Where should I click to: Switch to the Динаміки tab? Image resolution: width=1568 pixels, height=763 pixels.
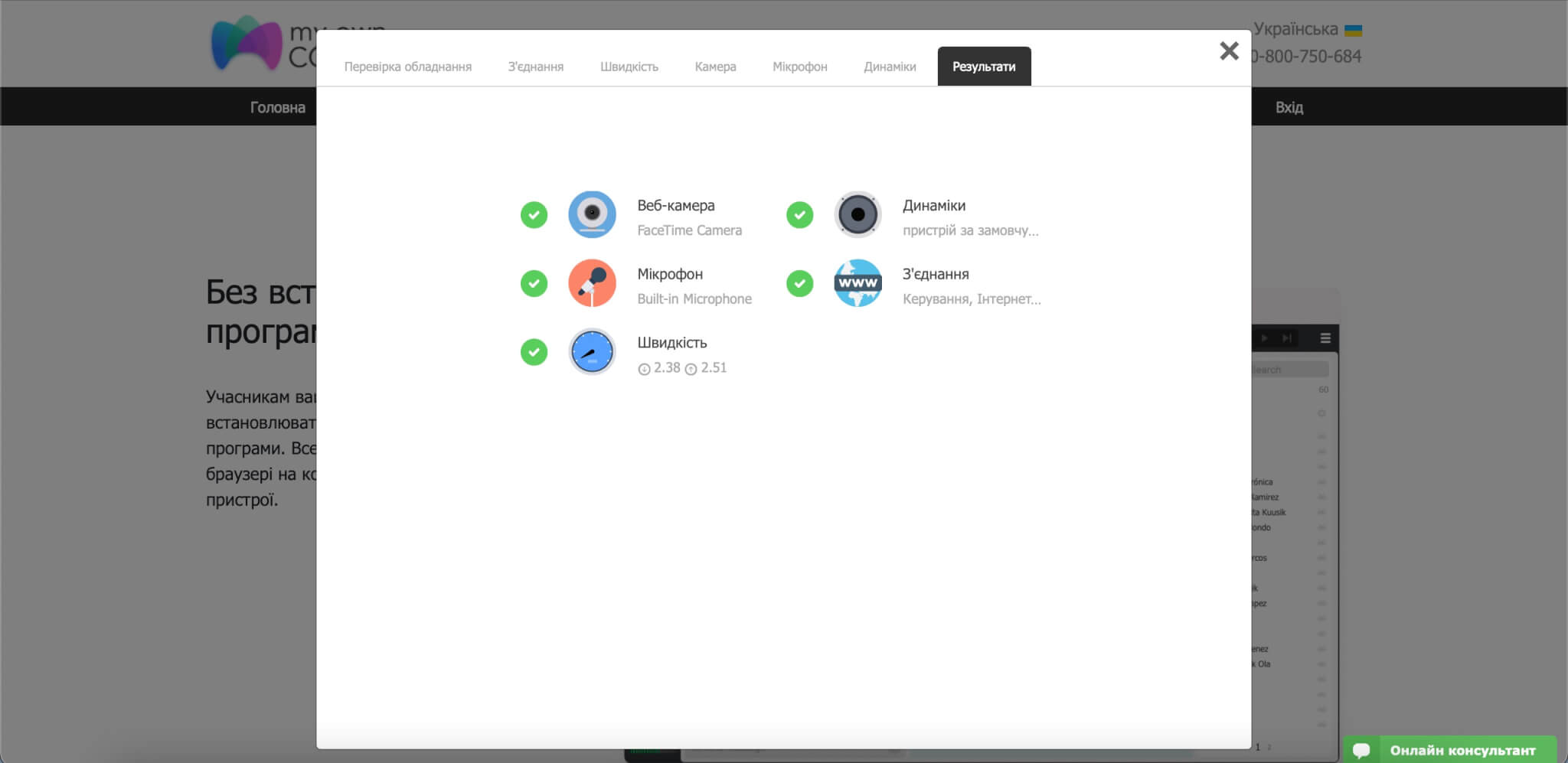click(890, 67)
